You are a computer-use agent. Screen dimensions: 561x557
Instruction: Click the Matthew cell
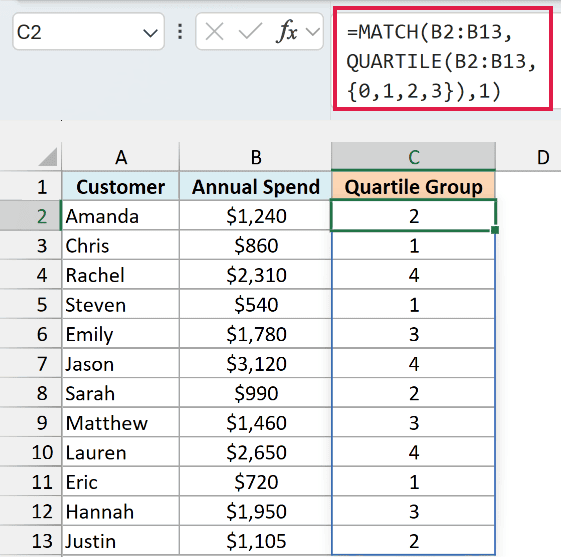121,422
